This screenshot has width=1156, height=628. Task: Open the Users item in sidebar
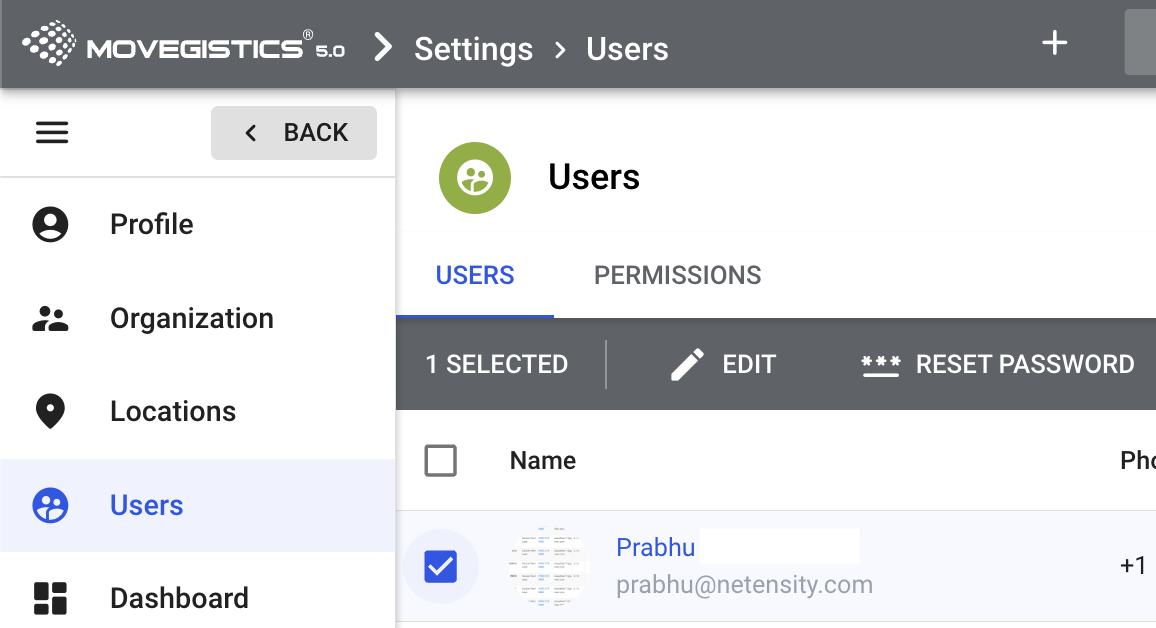[x=146, y=505]
